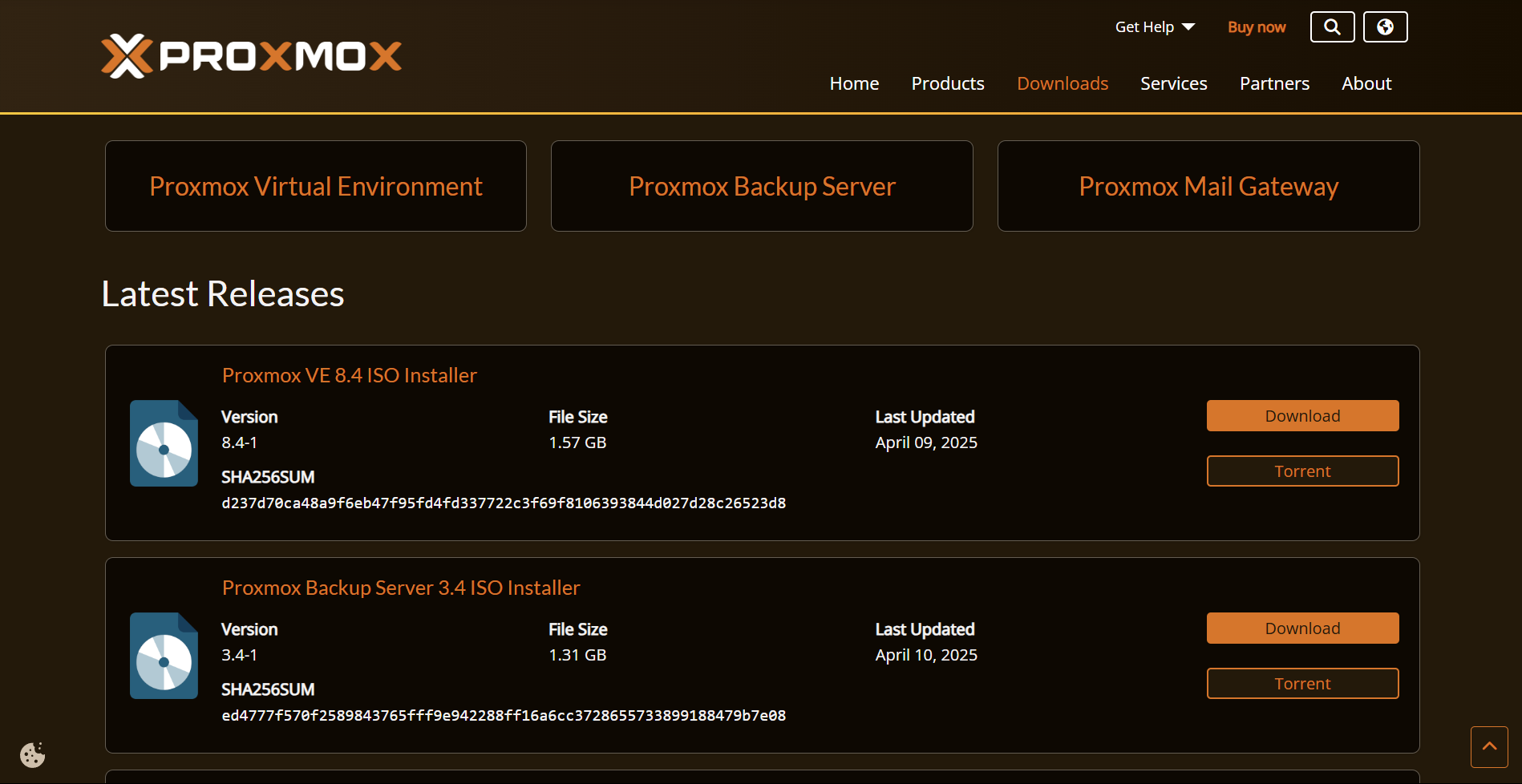This screenshot has width=1522, height=784.
Task: Open the About menu
Action: tap(1366, 83)
